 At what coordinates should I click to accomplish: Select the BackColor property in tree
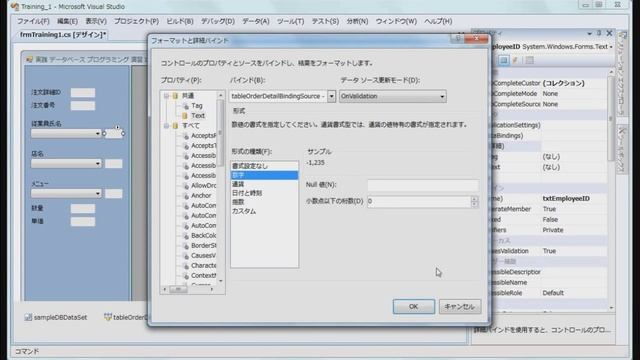(203, 236)
